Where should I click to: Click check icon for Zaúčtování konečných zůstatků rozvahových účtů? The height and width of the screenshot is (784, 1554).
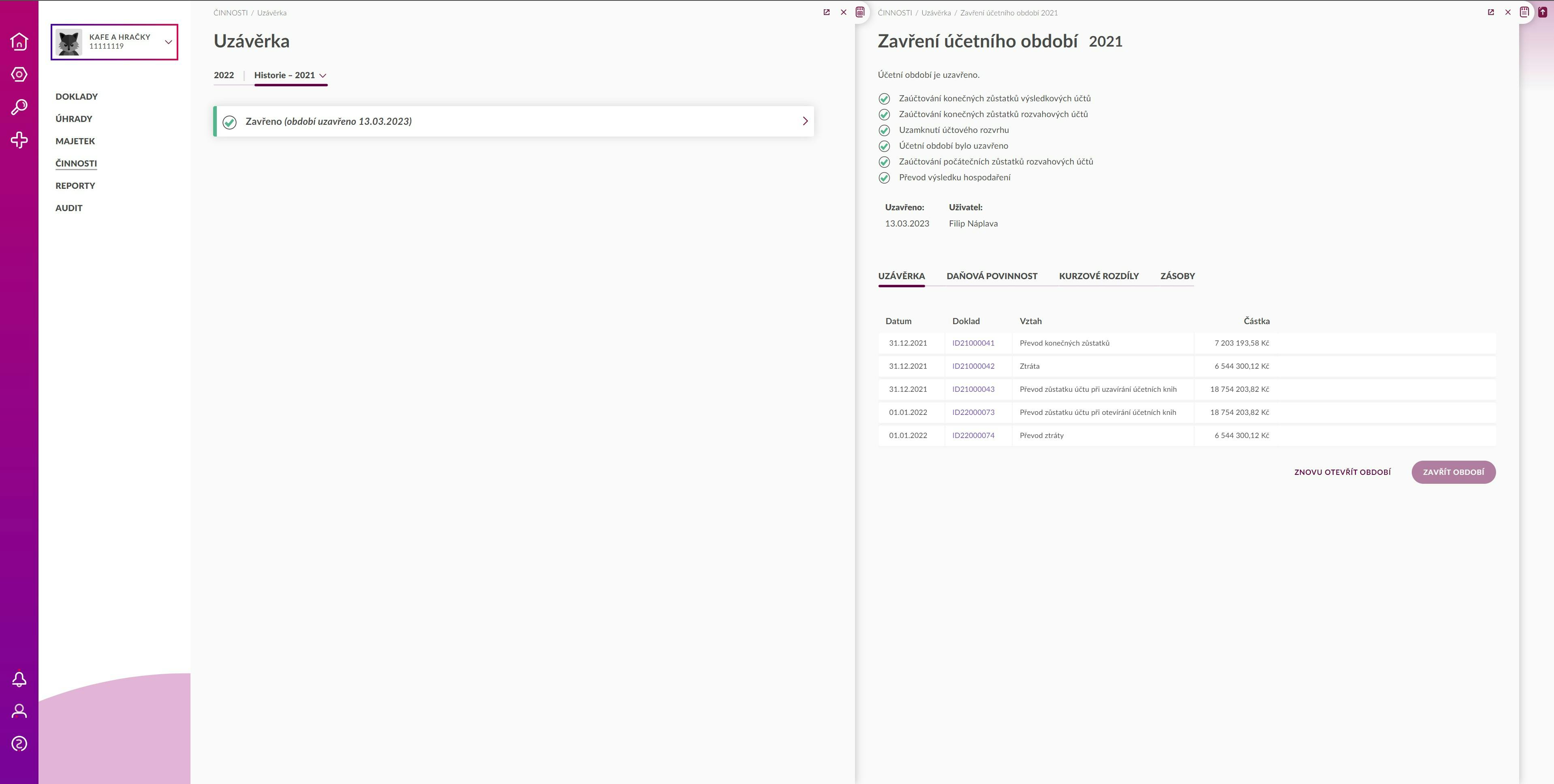click(884, 114)
